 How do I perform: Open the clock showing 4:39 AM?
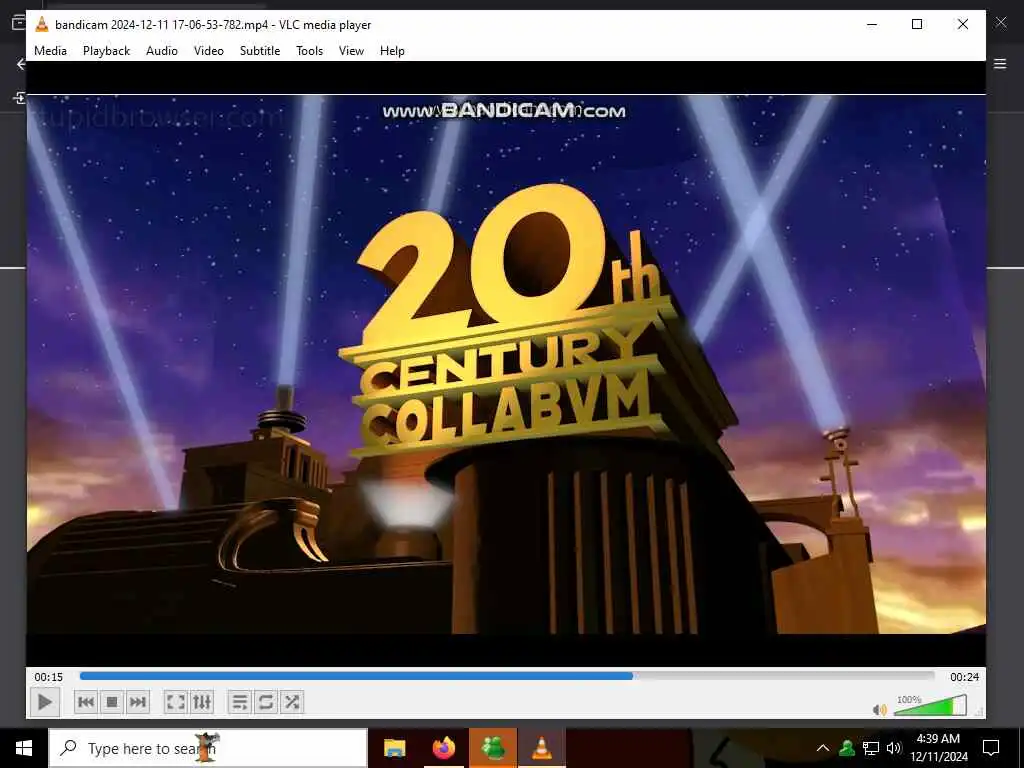tap(938, 748)
